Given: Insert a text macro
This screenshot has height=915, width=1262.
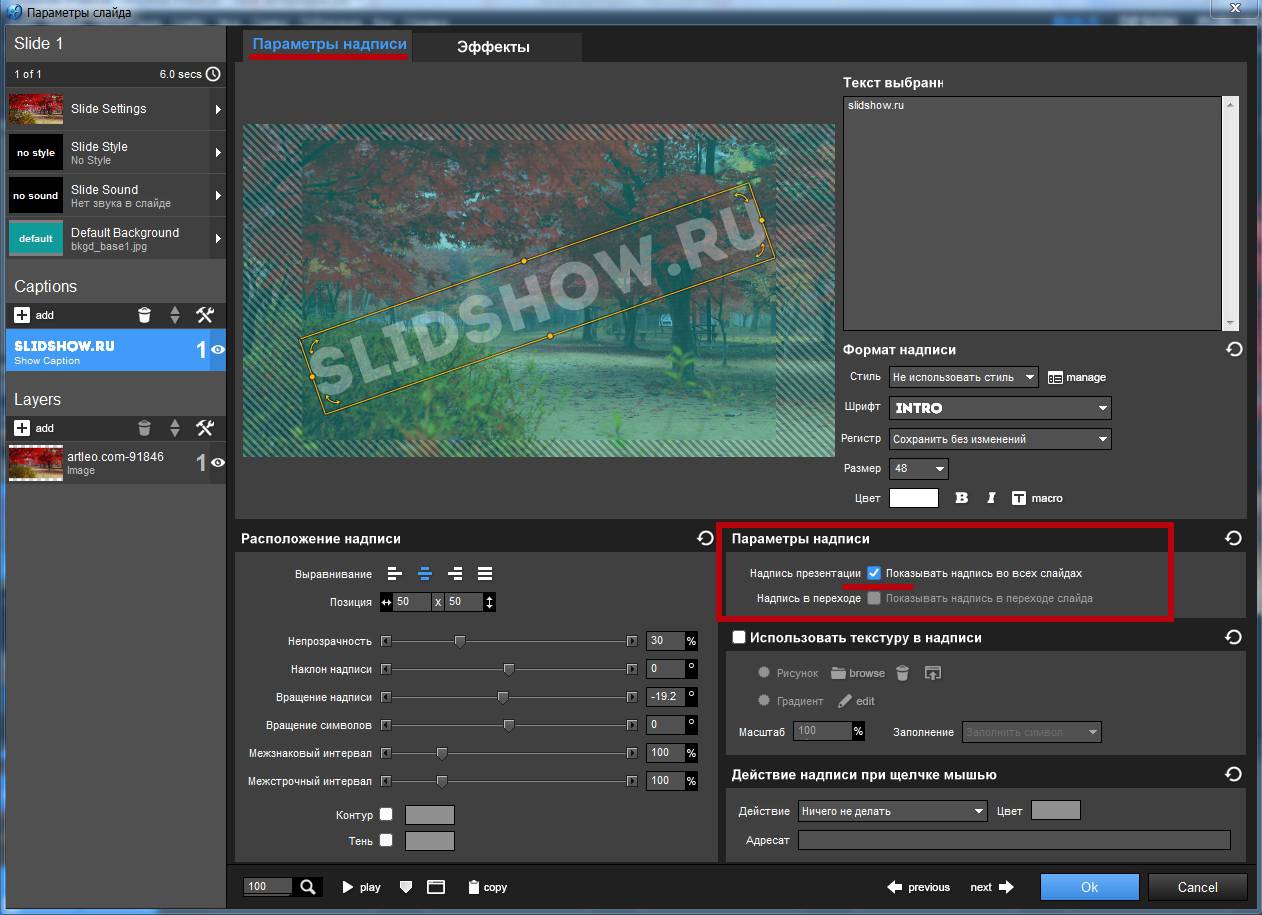Looking at the screenshot, I should [1037, 498].
